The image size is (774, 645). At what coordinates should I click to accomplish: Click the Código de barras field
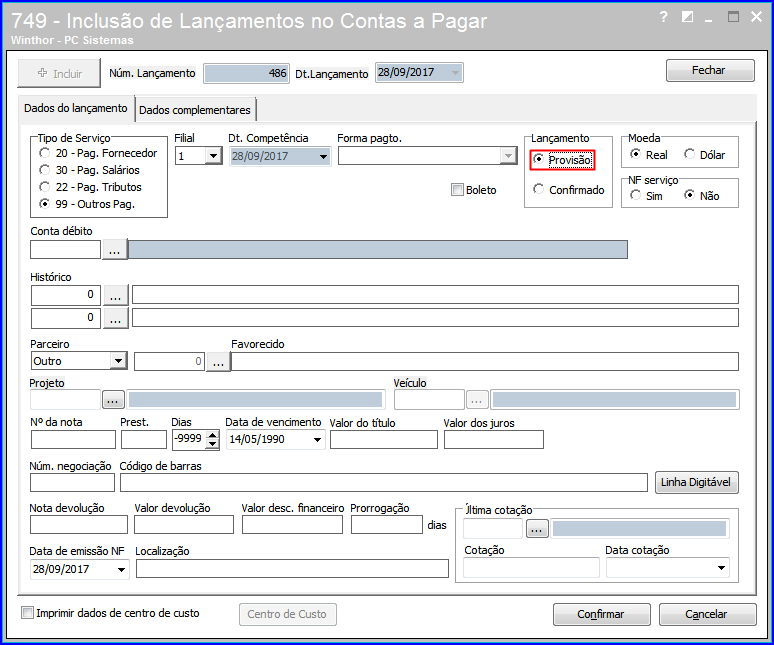point(384,483)
